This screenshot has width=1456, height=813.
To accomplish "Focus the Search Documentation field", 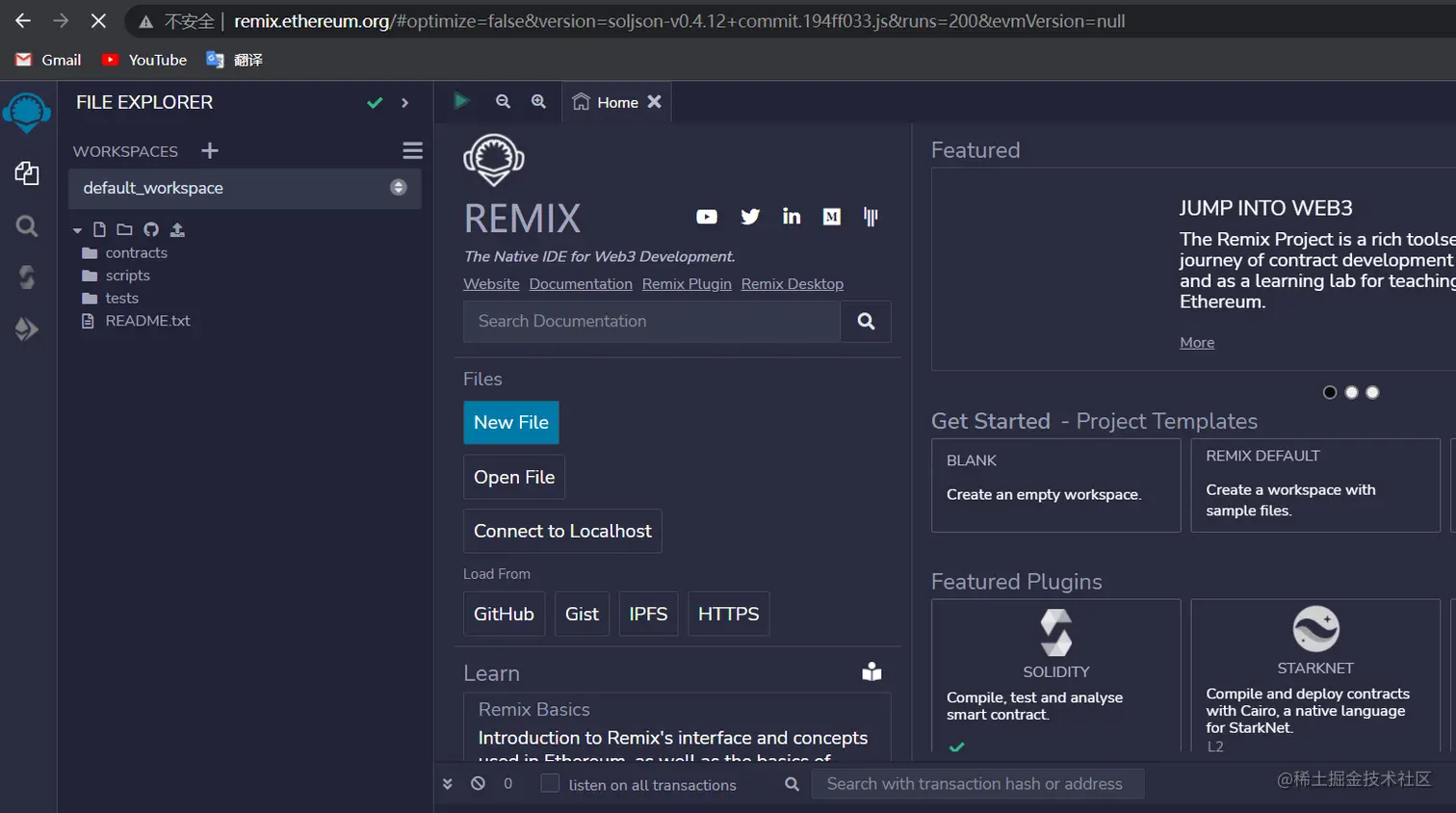I will point(652,322).
